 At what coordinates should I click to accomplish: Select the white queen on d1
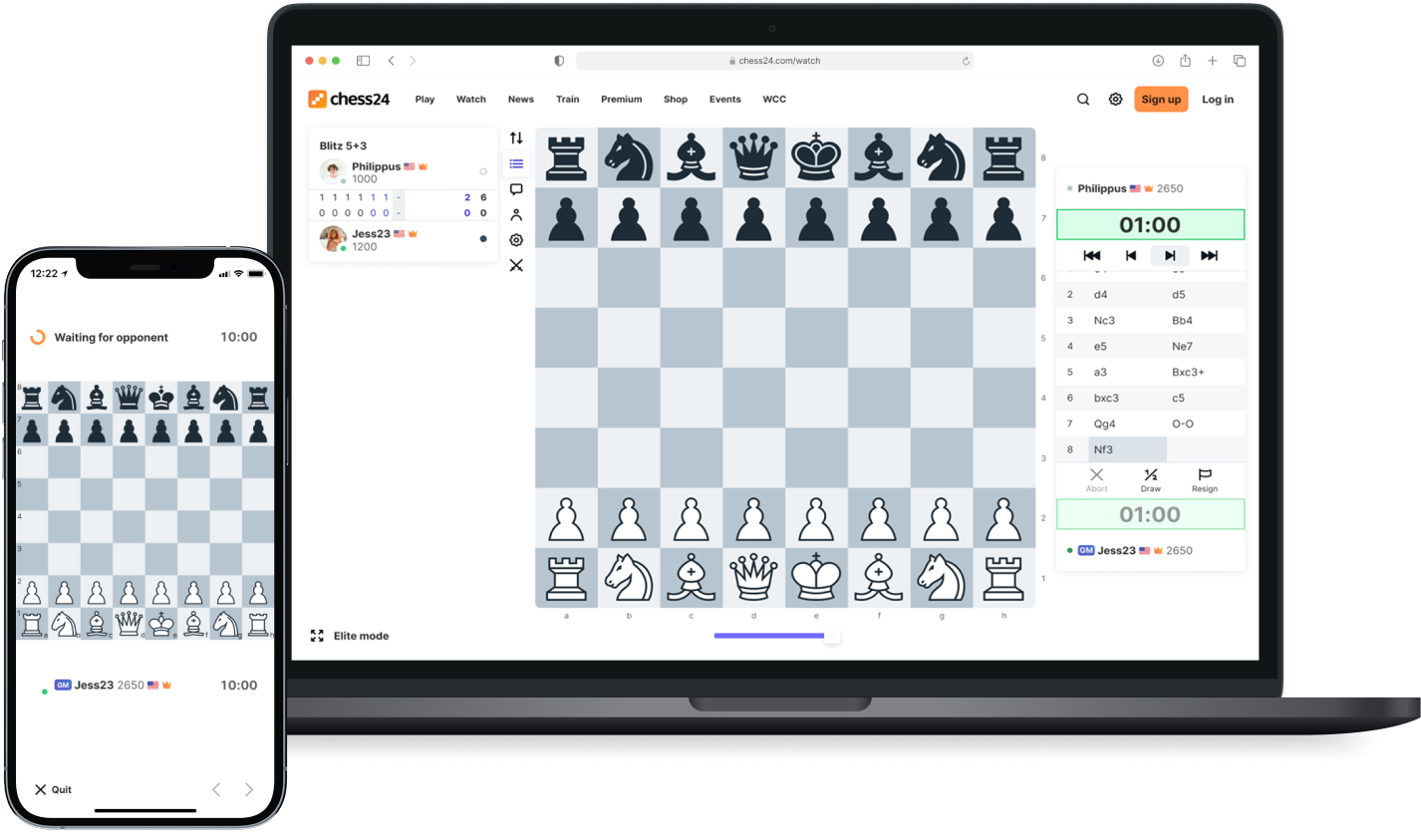[753, 577]
